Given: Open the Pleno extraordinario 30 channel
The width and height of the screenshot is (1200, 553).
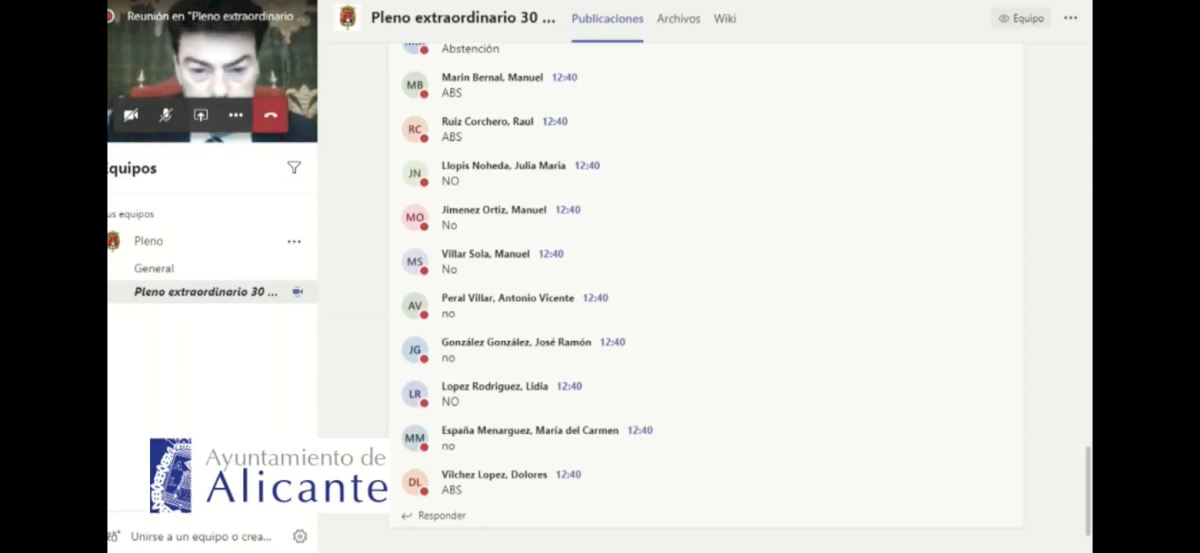Looking at the screenshot, I should (x=206, y=292).
